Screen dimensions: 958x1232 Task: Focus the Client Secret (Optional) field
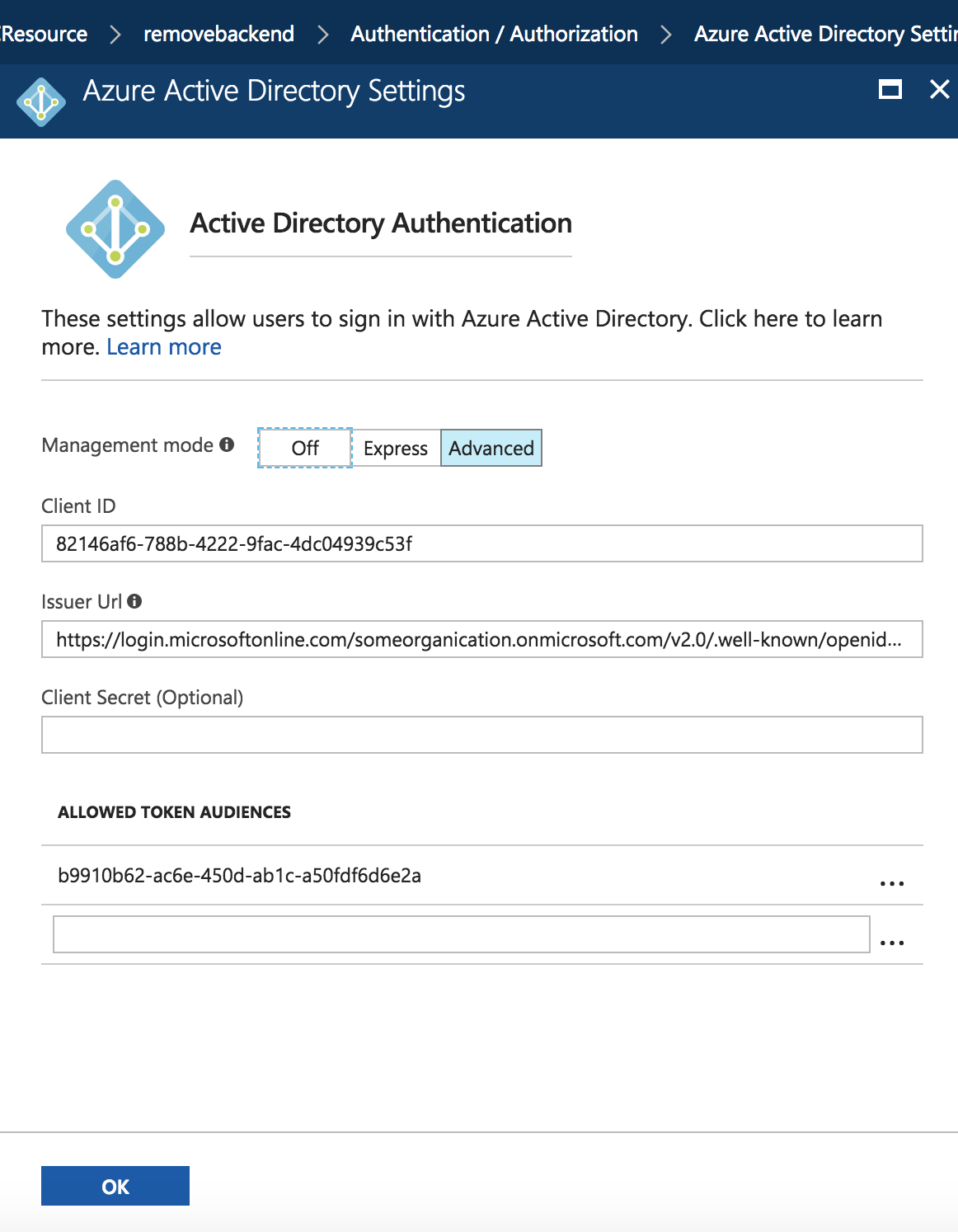(x=482, y=735)
